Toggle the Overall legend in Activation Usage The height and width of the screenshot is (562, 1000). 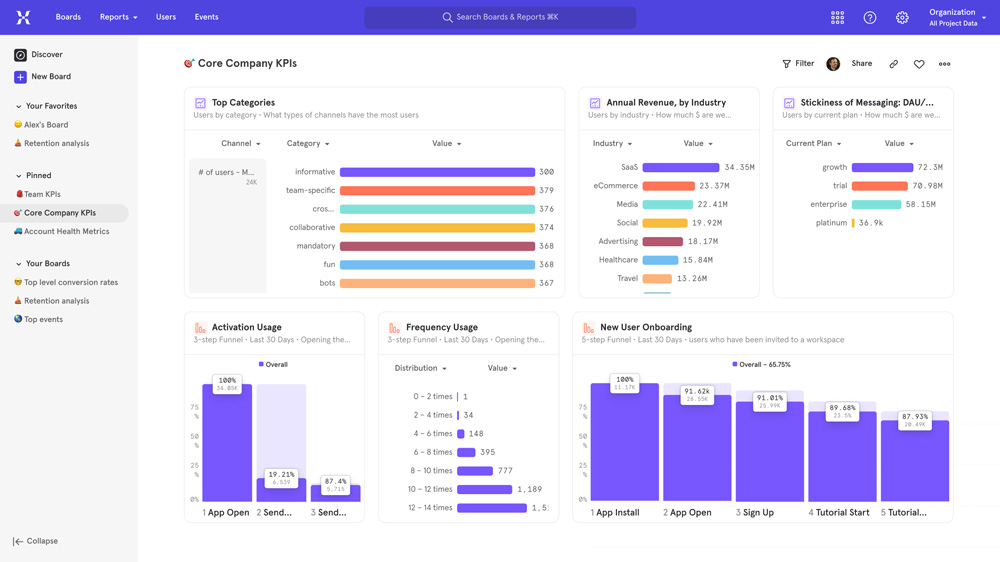(273, 365)
